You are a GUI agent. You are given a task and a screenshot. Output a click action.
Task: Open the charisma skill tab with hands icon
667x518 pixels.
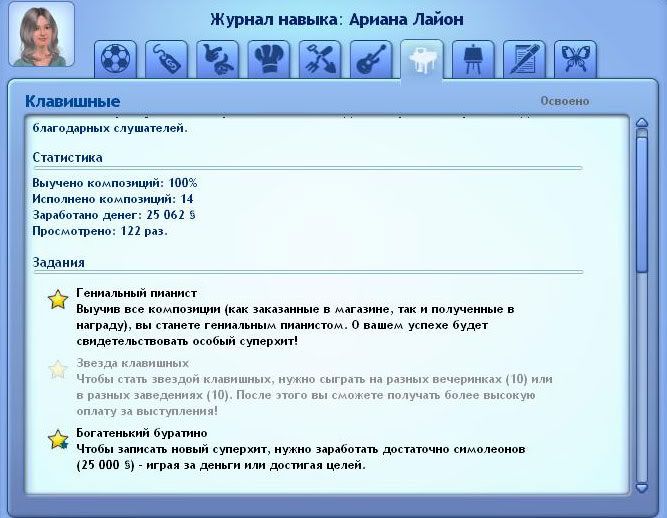coord(217,59)
